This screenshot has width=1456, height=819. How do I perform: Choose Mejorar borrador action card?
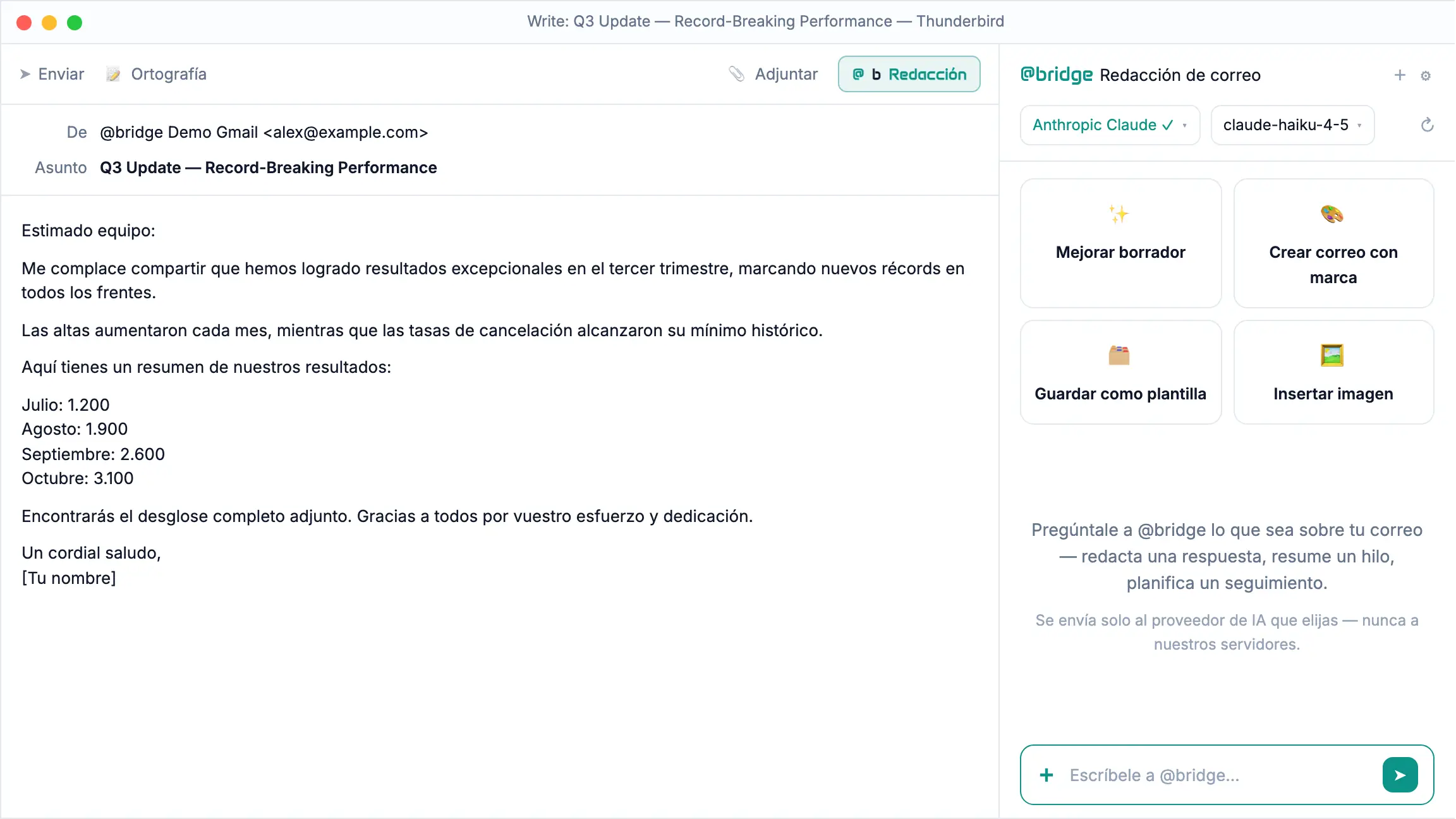coord(1120,243)
